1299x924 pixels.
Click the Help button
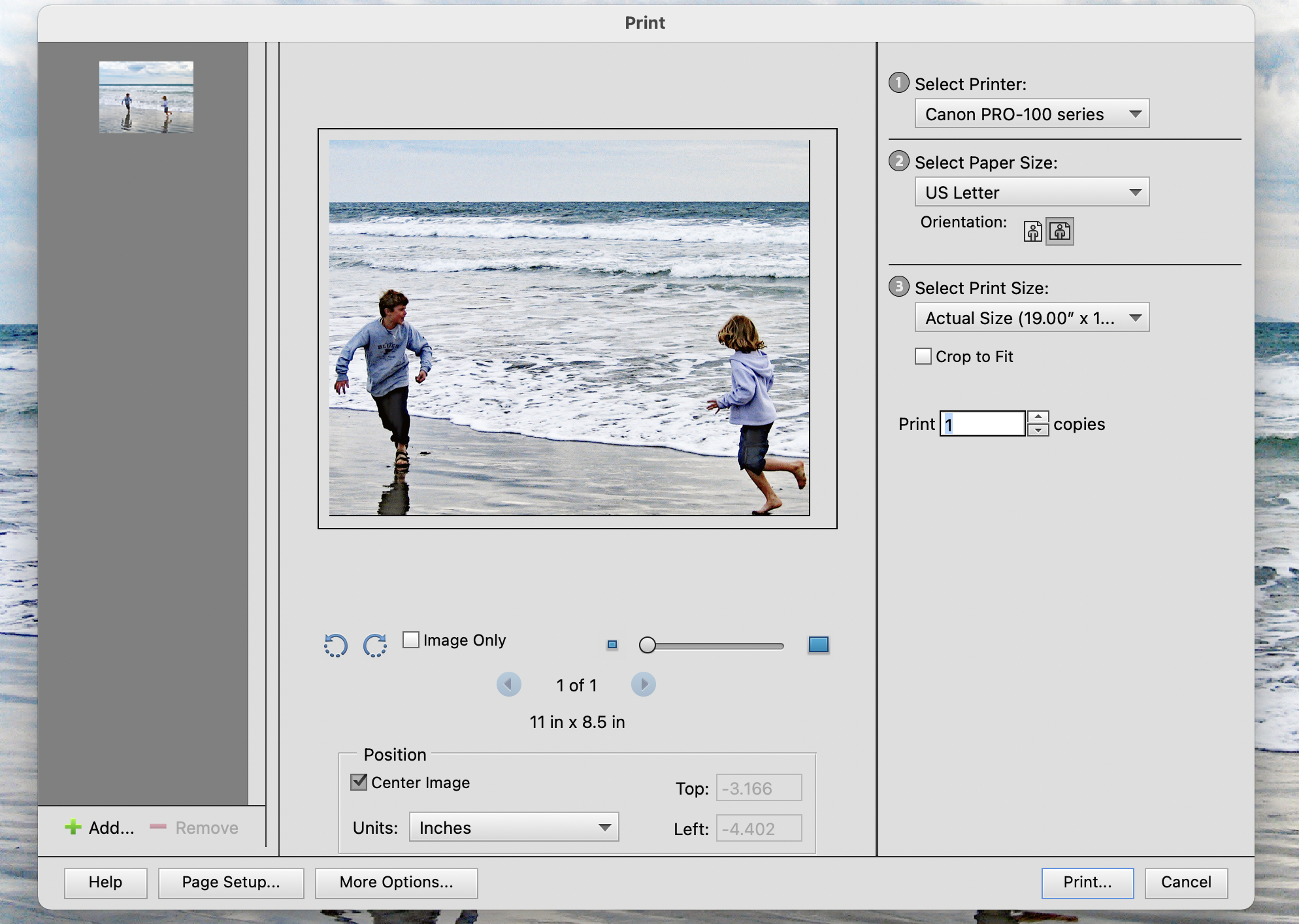[105, 882]
